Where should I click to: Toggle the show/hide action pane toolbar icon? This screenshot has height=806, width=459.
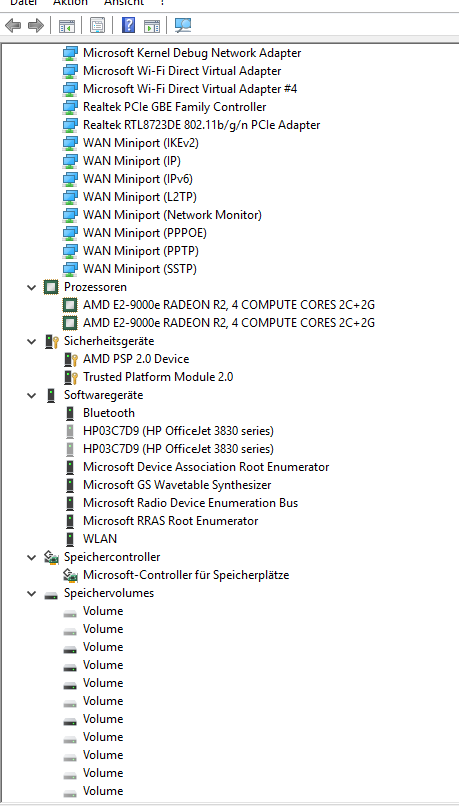pyautogui.click(x=152, y=25)
